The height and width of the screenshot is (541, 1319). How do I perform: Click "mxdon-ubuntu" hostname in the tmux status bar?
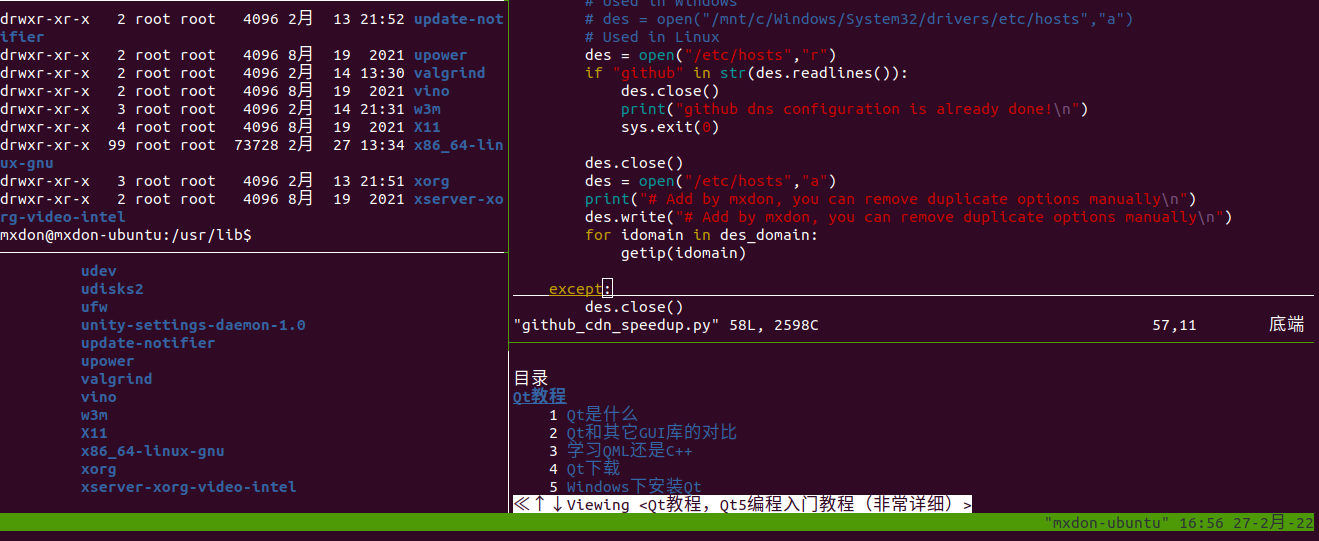coord(1106,523)
